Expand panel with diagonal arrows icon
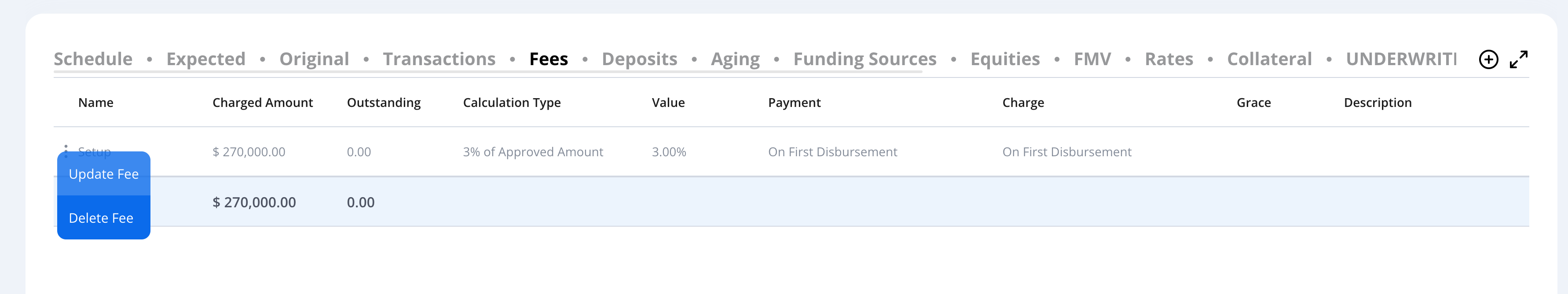The image size is (1568, 294). 1519,60
